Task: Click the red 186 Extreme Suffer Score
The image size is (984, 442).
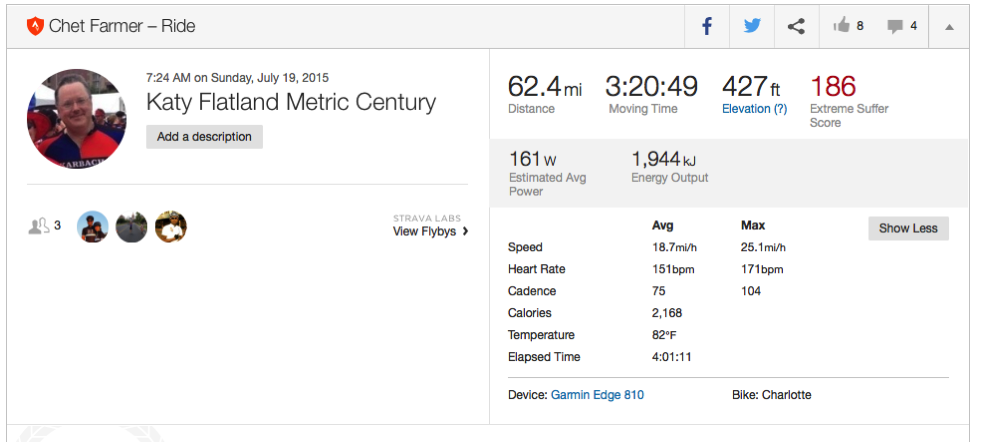Action: [x=833, y=87]
